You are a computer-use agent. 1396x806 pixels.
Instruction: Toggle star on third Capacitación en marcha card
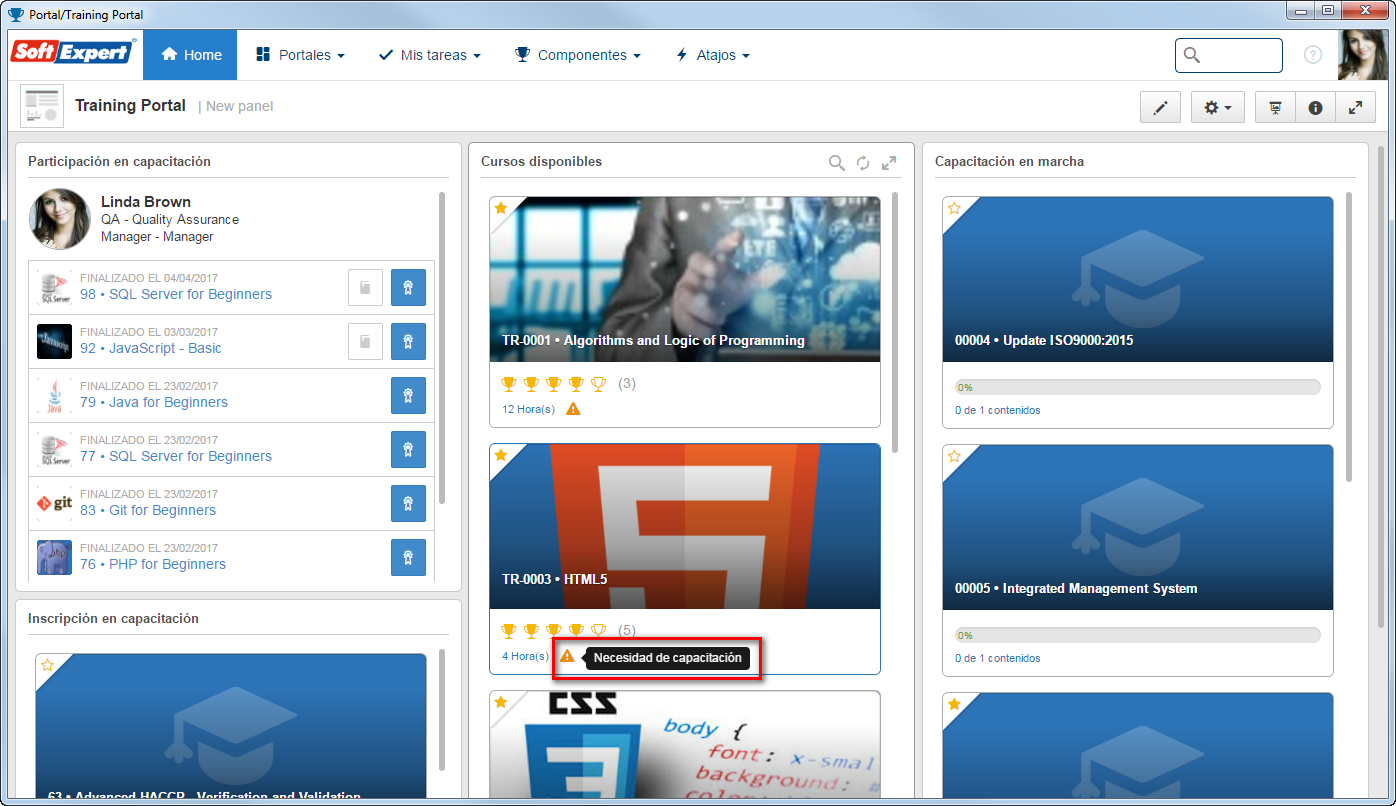(954, 704)
